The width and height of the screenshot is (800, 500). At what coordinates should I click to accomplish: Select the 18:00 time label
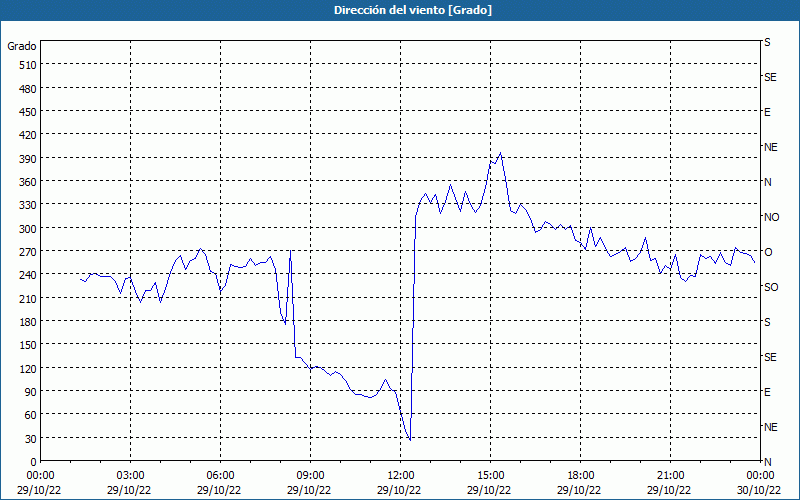581,476
